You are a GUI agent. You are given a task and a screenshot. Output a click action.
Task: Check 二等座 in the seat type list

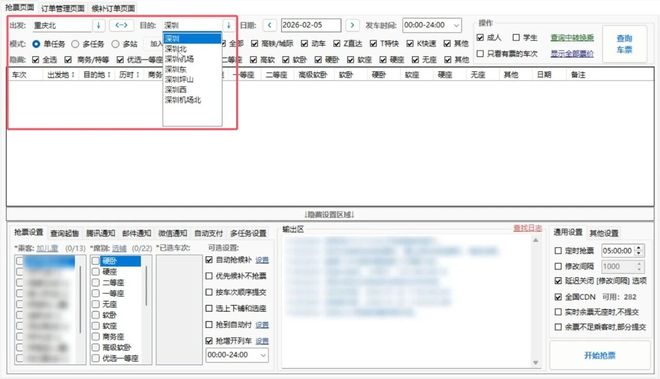(96, 283)
